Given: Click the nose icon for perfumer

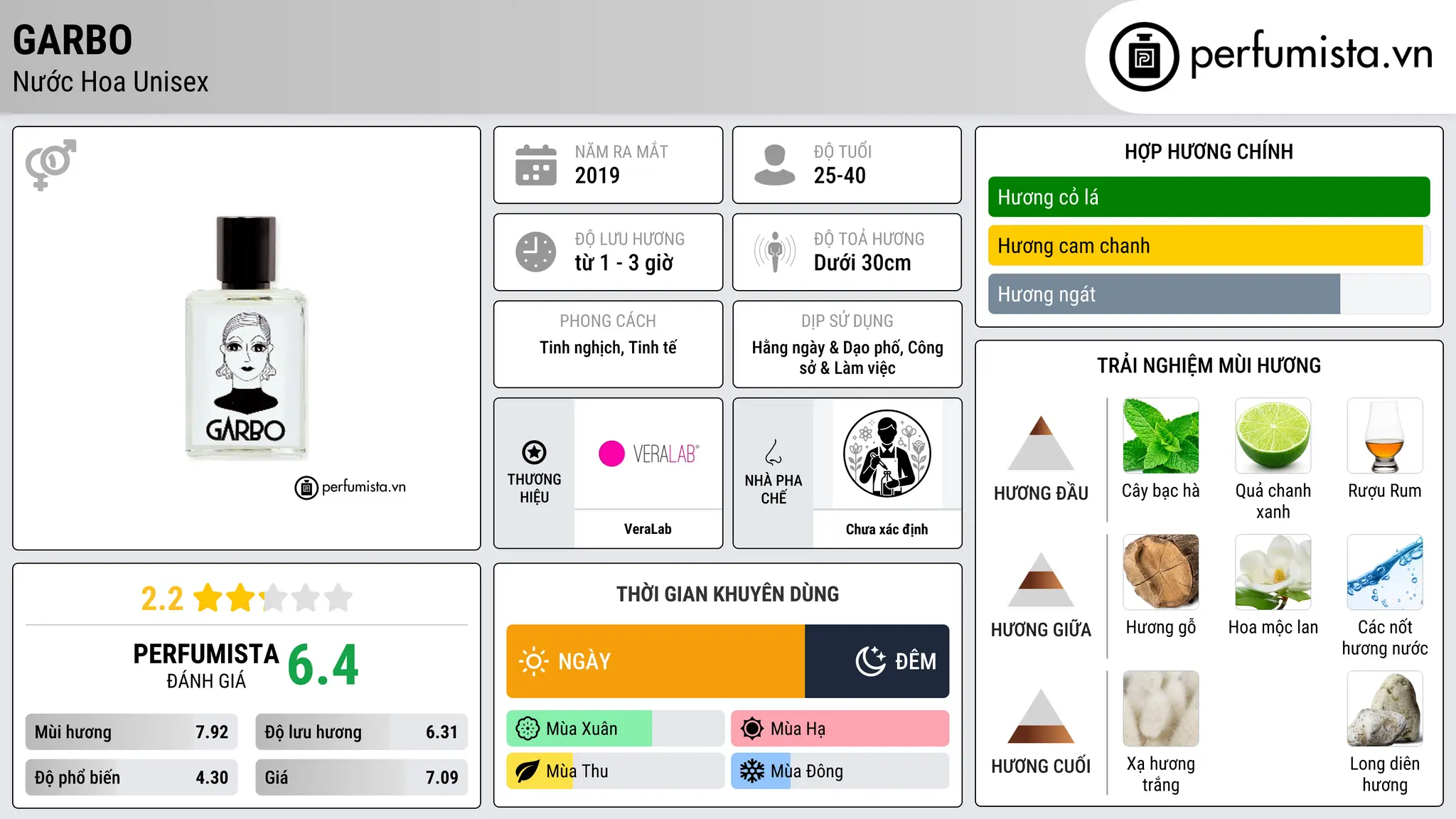Looking at the screenshot, I should [773, 452].
